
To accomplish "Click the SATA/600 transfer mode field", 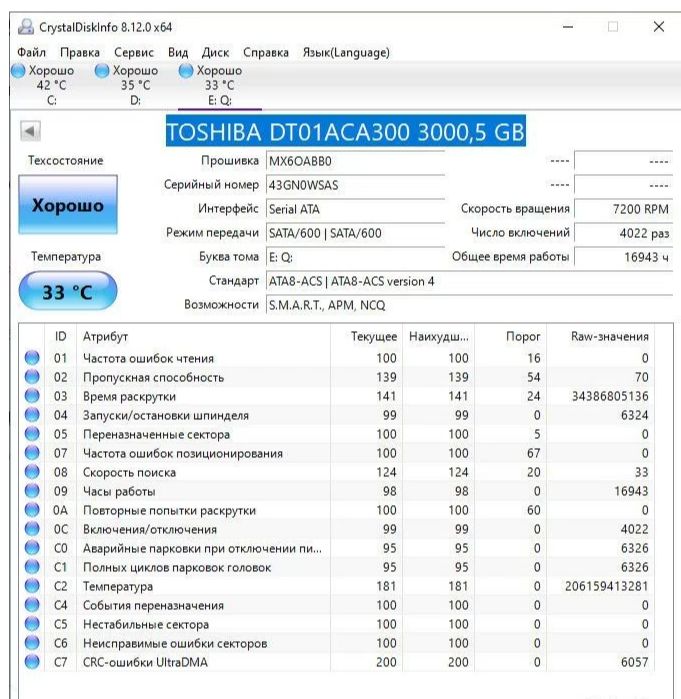I will pyautogui.click(x=355, y=233).
